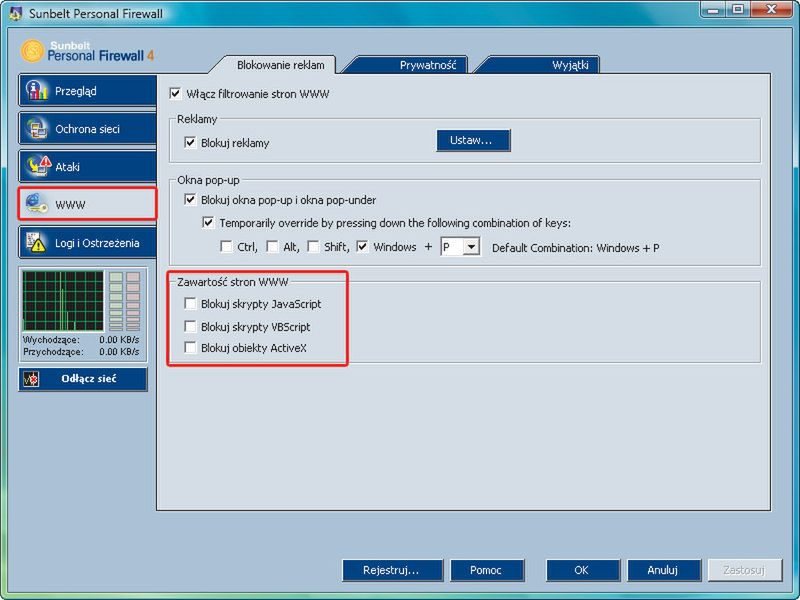Viewport: 800px width, 600px height.
Task: Click the WWW globe icon
Action: pyautogui.click(x=36, y=204)
